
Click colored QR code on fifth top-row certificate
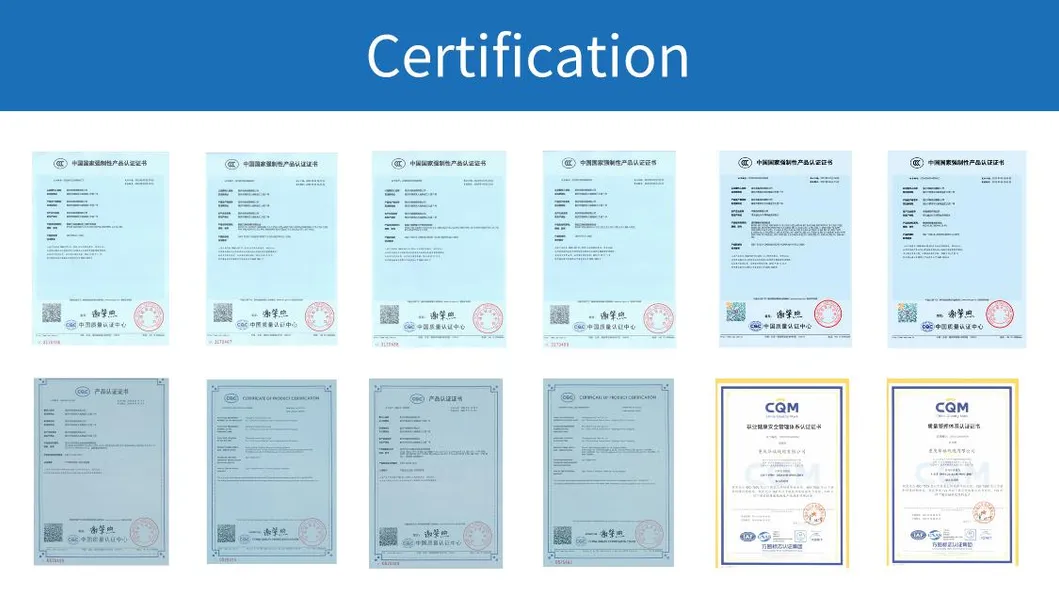pos(737,312)
